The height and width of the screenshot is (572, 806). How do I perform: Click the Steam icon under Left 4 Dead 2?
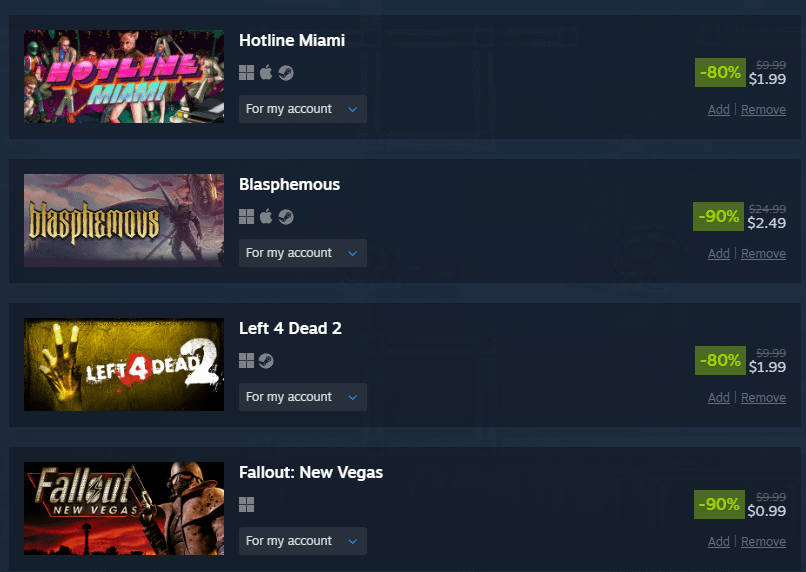(266, 361)
